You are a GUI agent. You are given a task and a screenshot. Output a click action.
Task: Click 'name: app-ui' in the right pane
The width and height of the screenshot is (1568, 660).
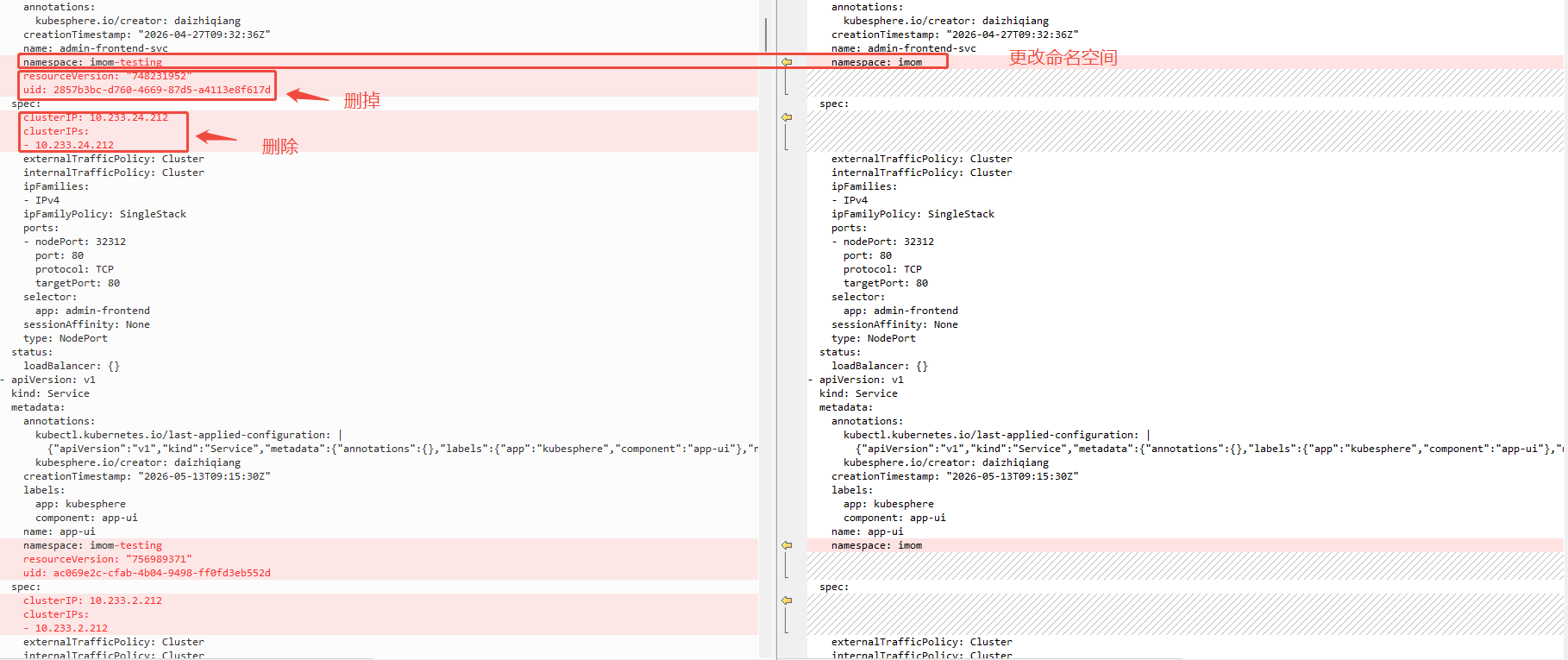pos(868,531)
